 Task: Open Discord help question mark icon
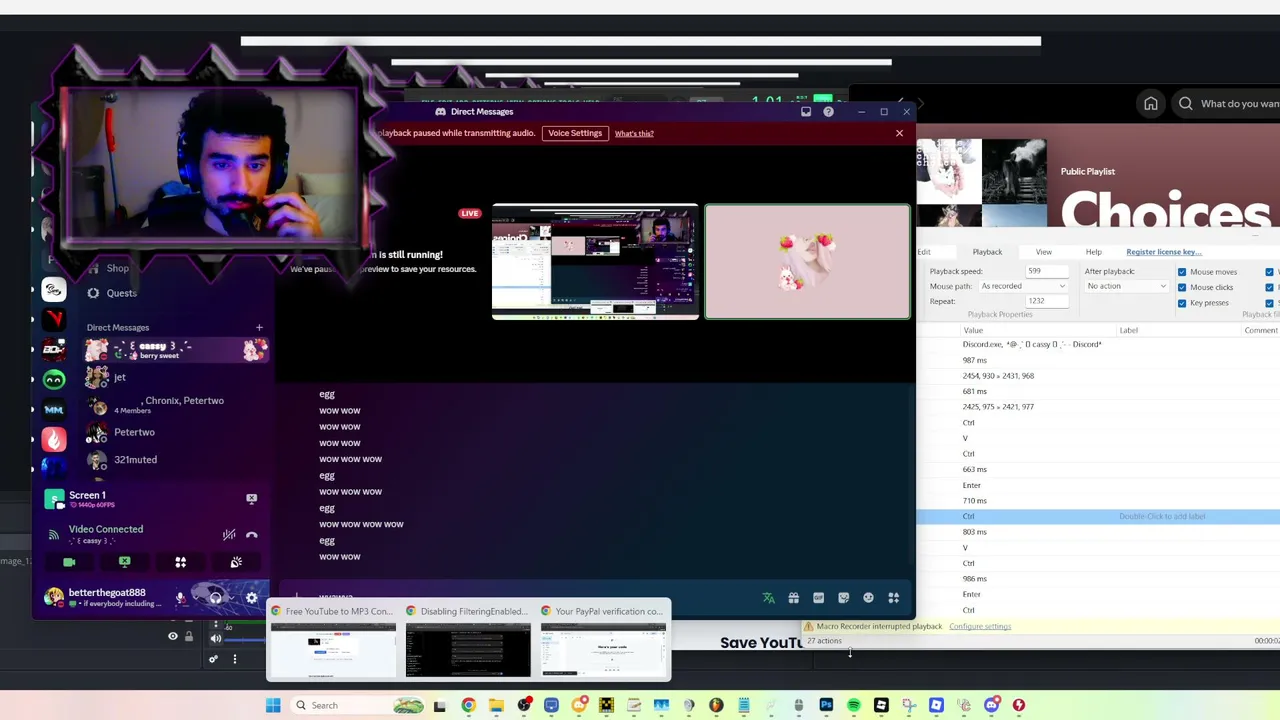click(828, 112)
